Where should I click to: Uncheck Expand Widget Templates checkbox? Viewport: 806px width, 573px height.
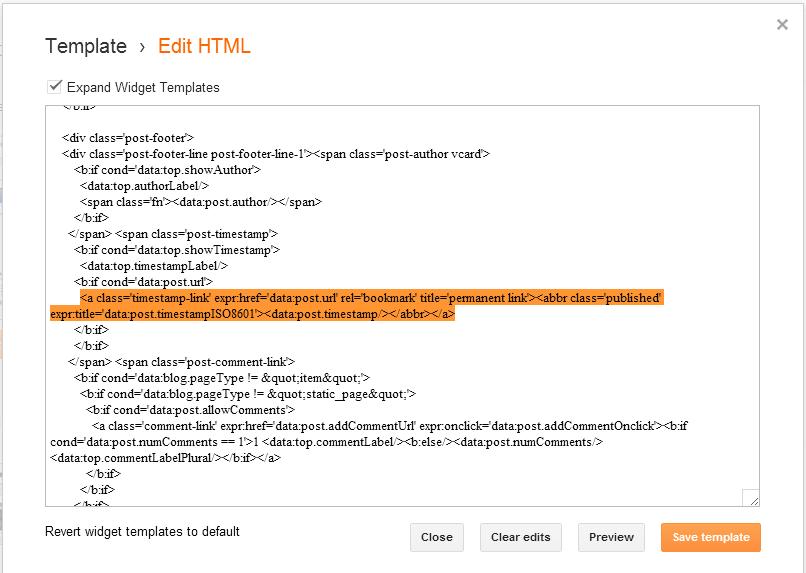[54, 86]
